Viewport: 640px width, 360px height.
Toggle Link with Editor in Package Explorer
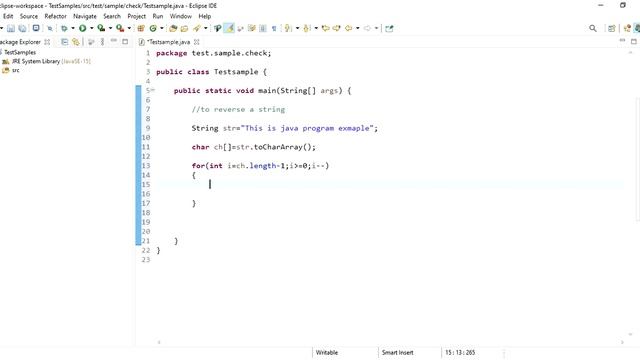pyautogui.click(x=76, y=42)
